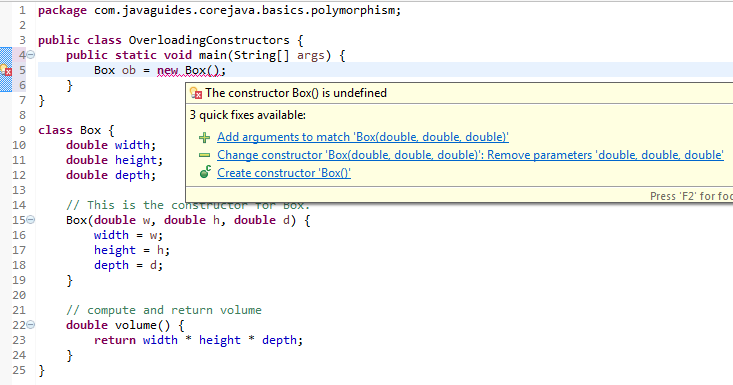Viewport: 733px width, 385px height.
Task: Click 'main(String[] args)' method signature
Action: tap(265, 56)
